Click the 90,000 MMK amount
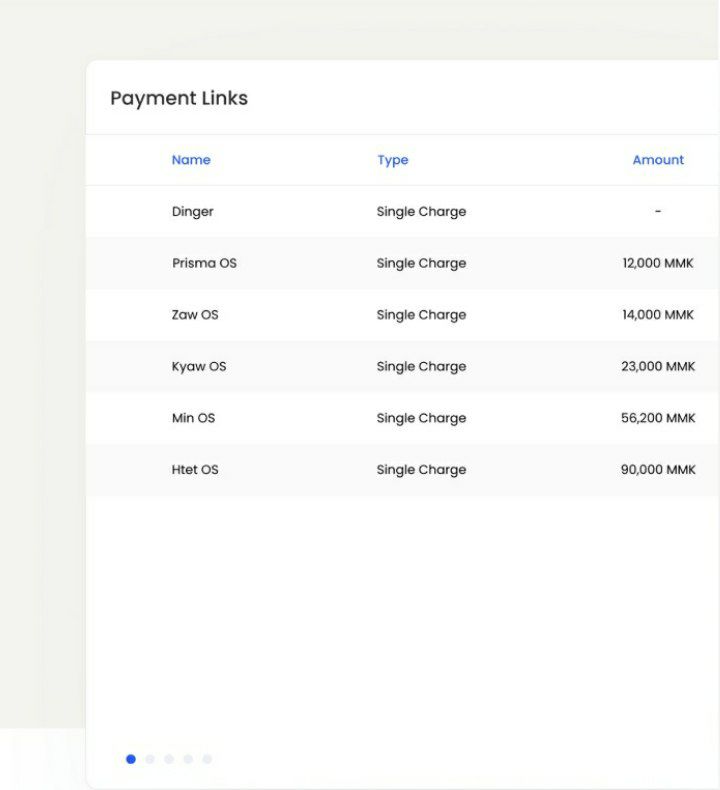Screen dimensions: 720x790 [x=658, y=470]
